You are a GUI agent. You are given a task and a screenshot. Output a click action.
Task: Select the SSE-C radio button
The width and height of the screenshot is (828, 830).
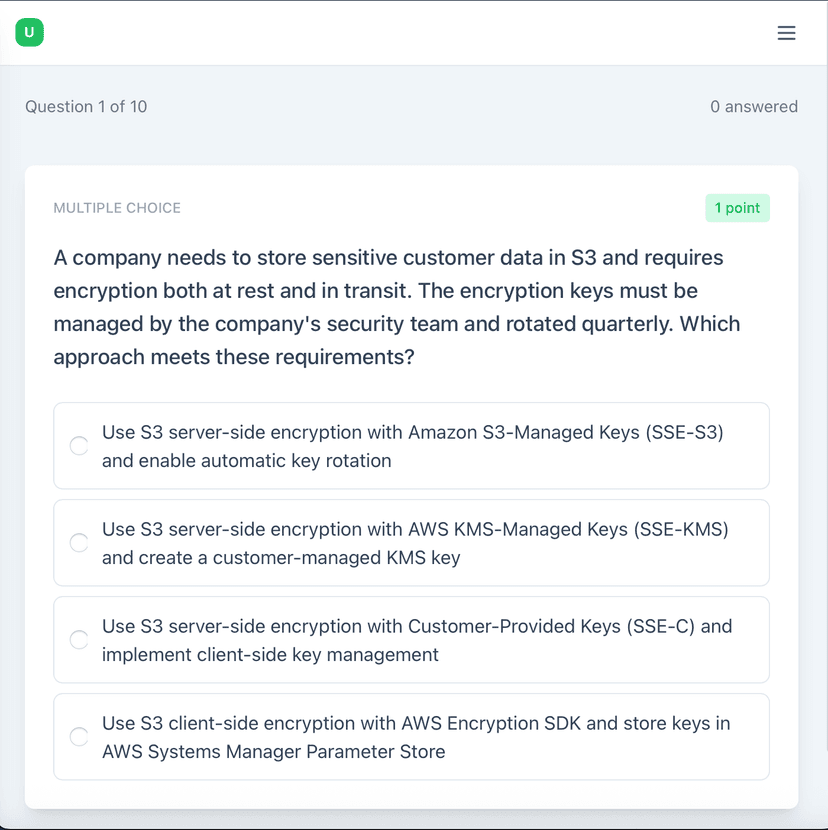tap(79, 640)
